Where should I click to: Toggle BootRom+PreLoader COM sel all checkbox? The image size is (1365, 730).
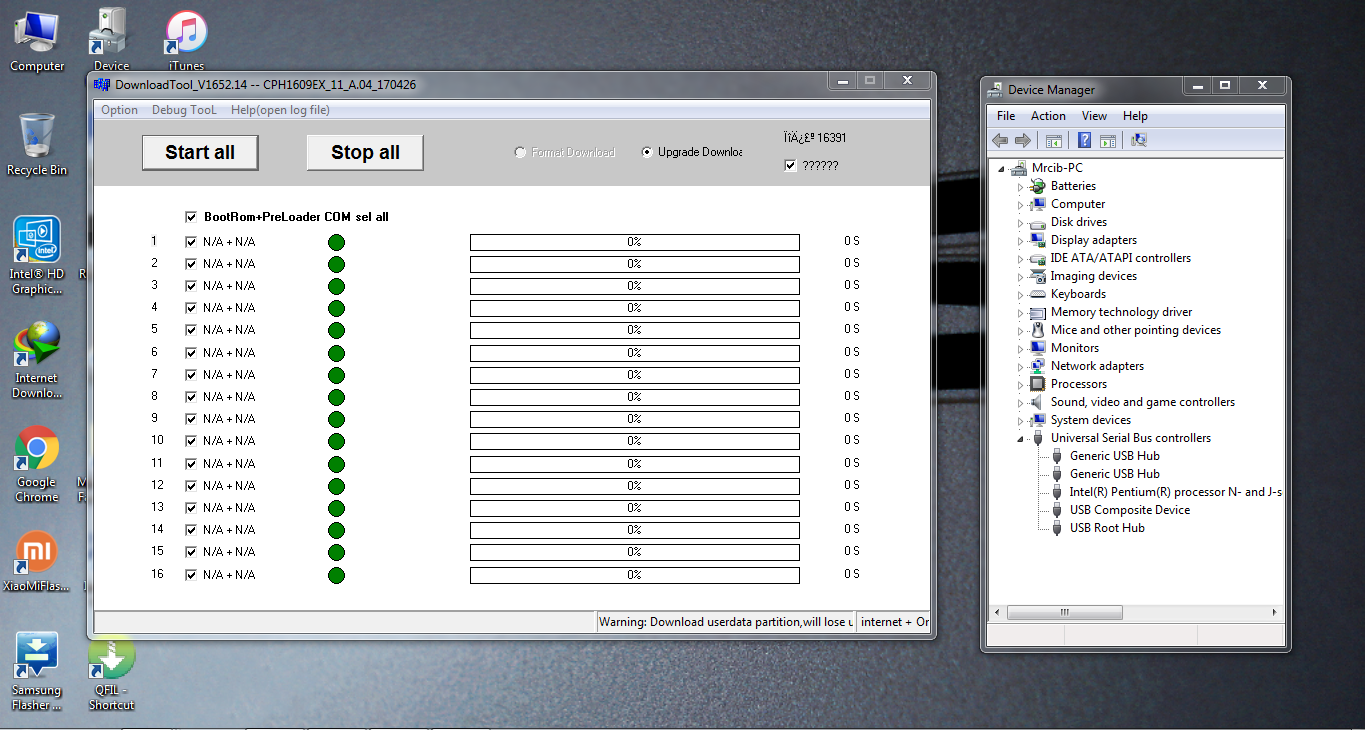191,217
